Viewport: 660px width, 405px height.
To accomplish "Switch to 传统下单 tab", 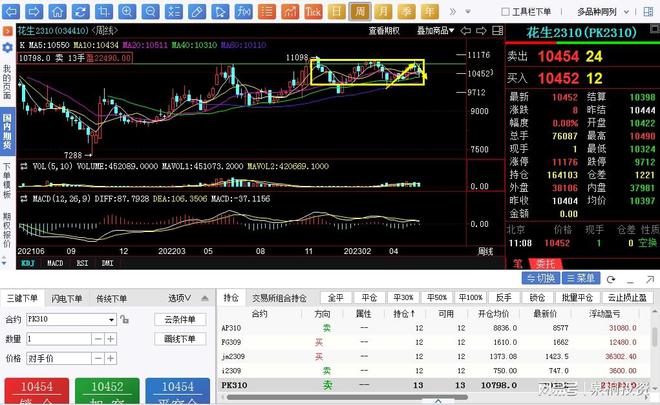I will point(111,298).
